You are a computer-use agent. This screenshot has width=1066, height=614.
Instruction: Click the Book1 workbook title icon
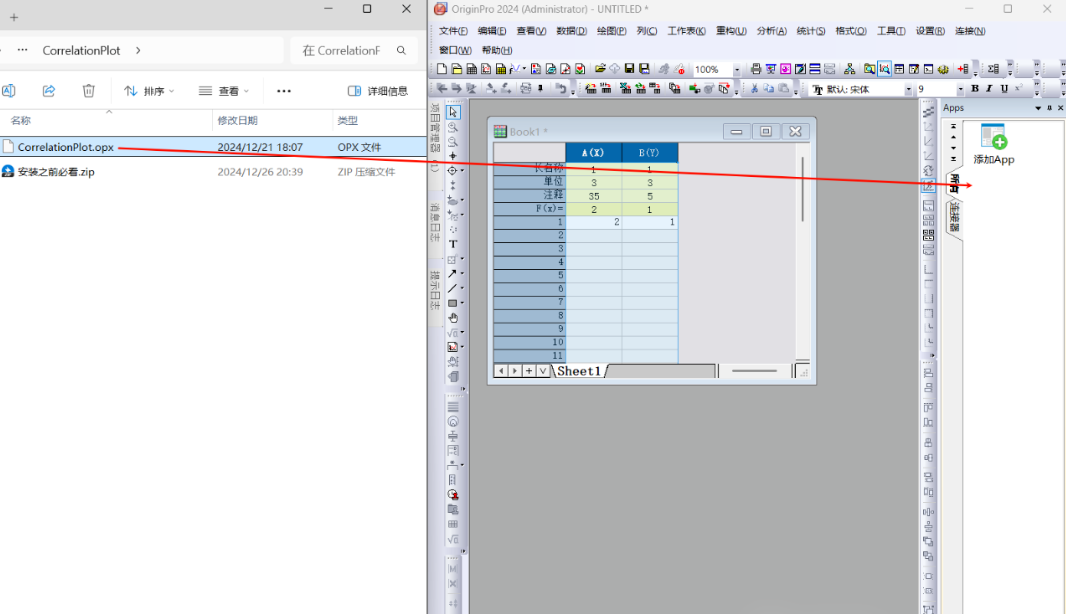pos(500,131)
